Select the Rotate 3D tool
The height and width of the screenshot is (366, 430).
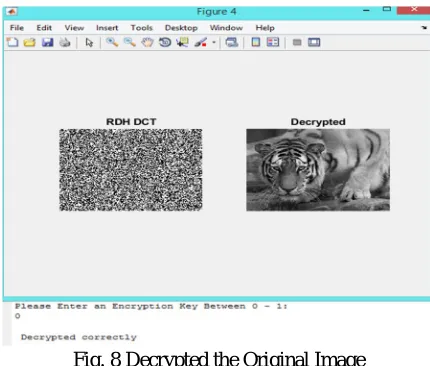coord(165,42)
